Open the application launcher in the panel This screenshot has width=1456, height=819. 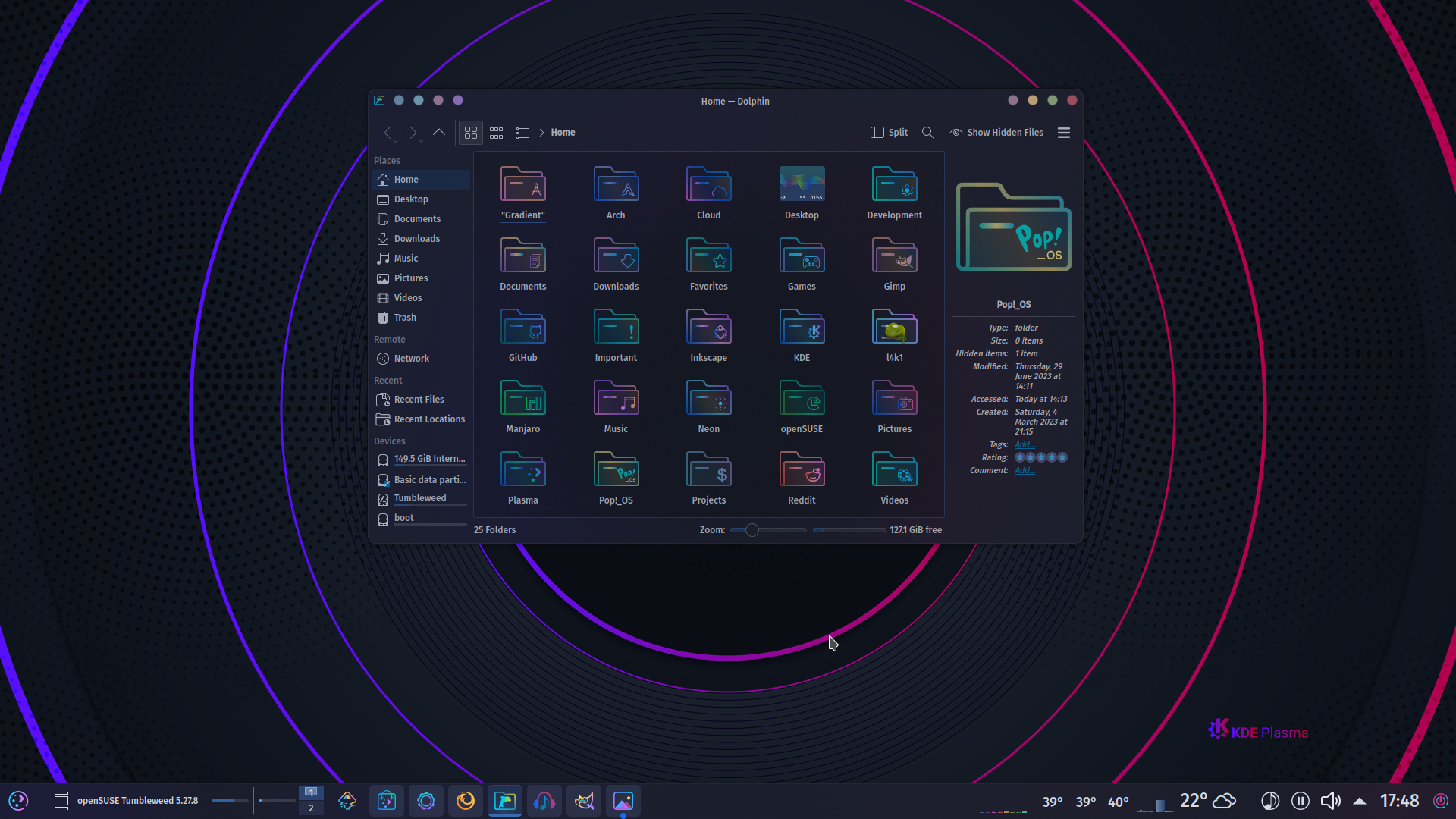18,801
